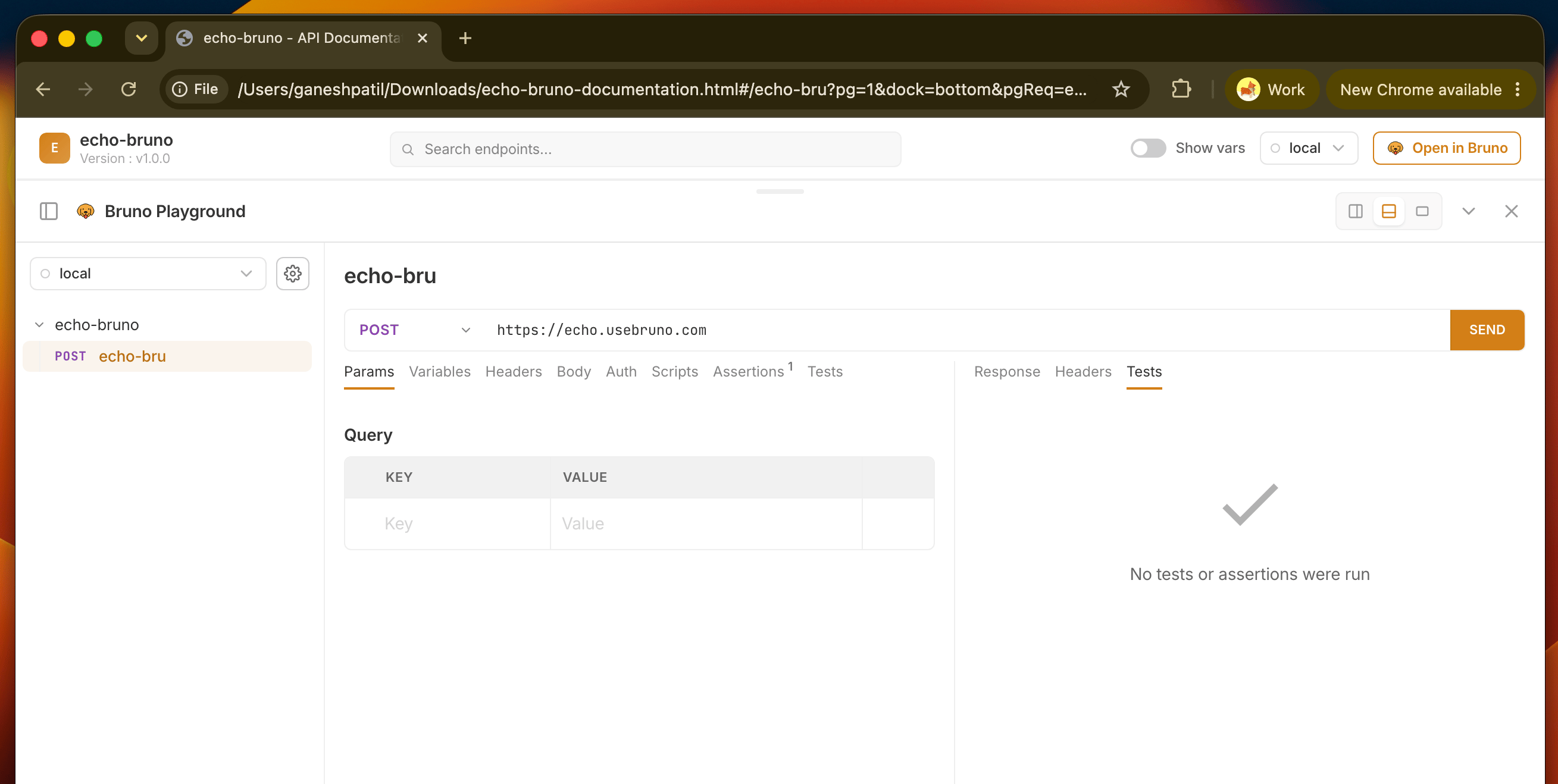Viewport: 1558px width, 784px height.
Task: Reload the current page
Action: pyautogui.click(x=128, y=89)
